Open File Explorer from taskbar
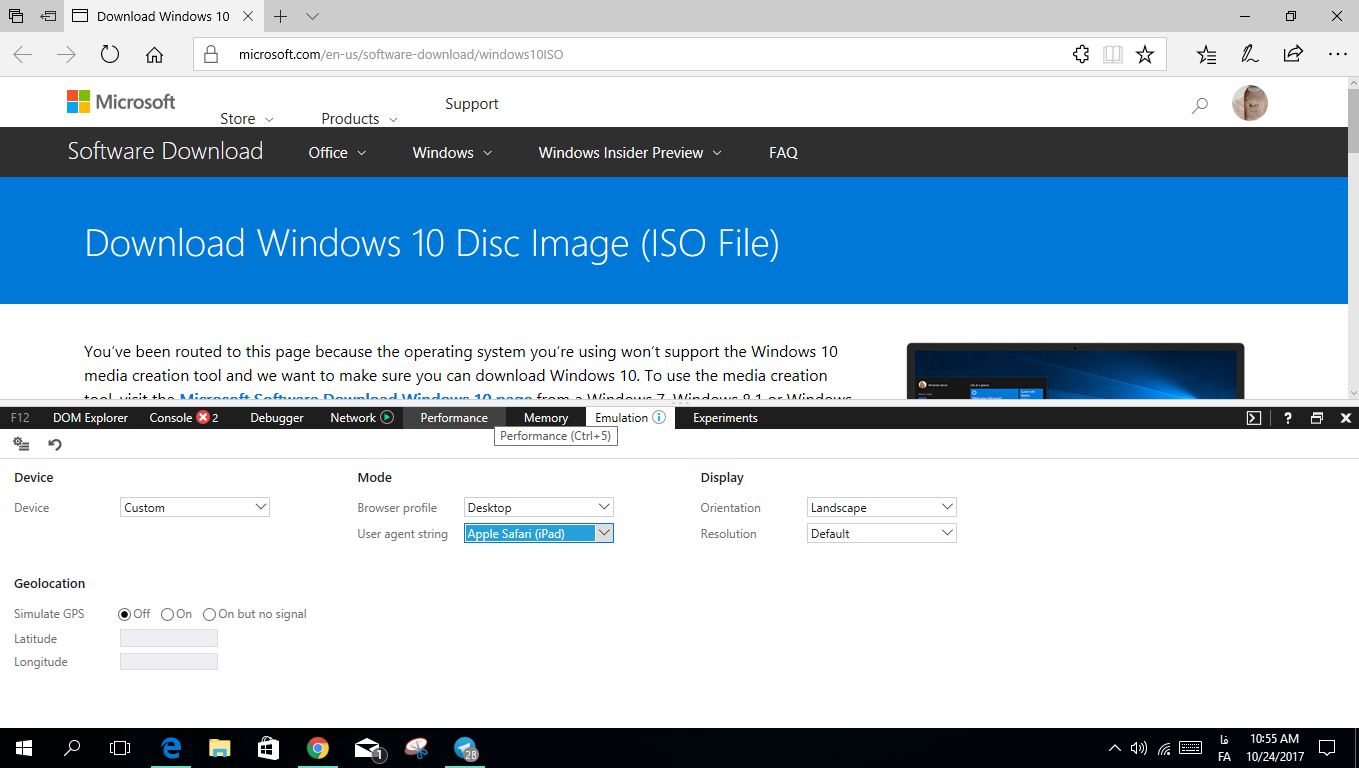1359x768 pixels. [220, 748]
